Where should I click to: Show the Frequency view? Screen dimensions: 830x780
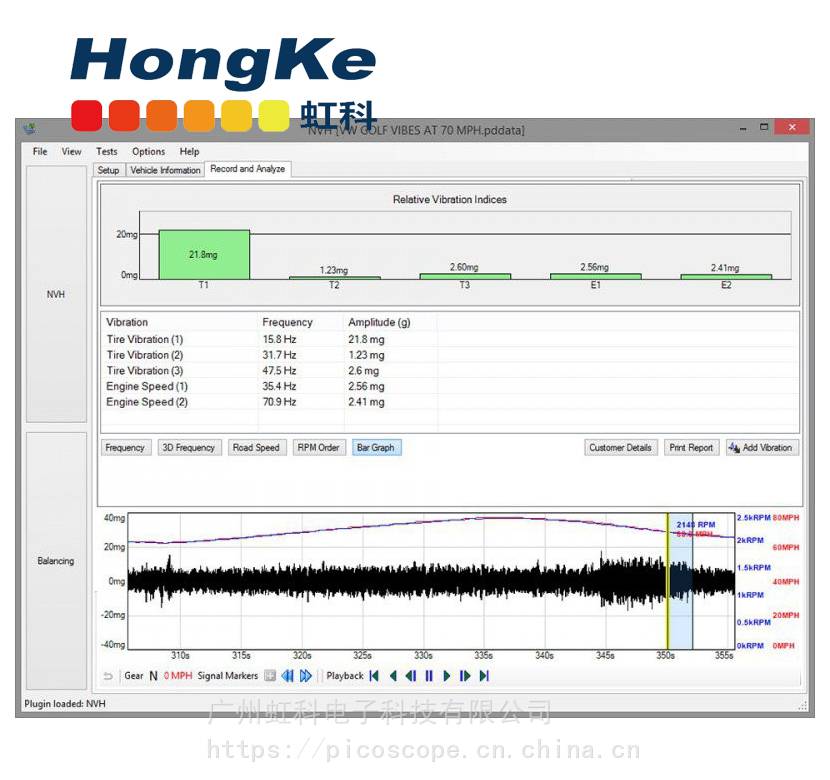pyautogui.click(x=125, y=448)
